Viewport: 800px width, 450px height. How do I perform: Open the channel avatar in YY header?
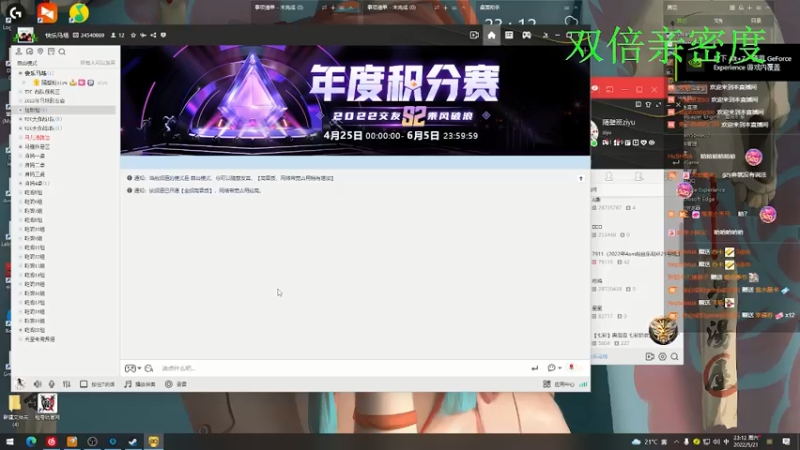click(24, 35)
